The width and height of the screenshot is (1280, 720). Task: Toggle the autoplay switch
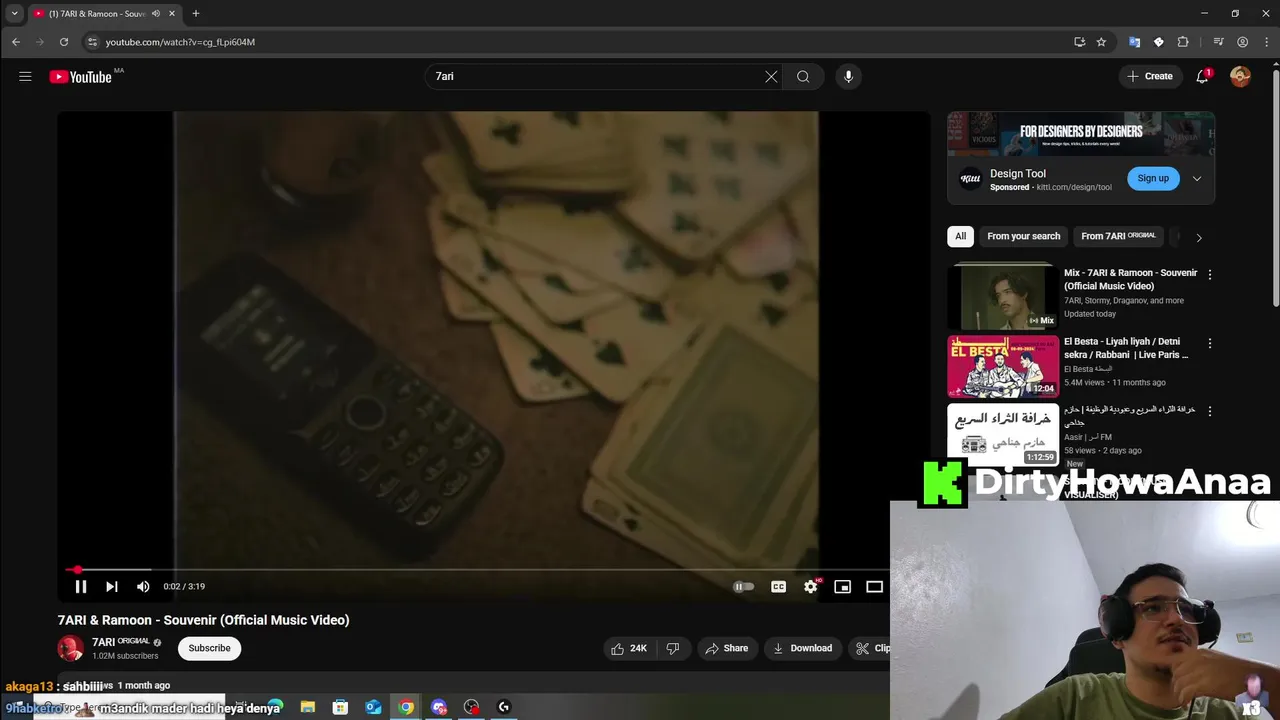743,587
